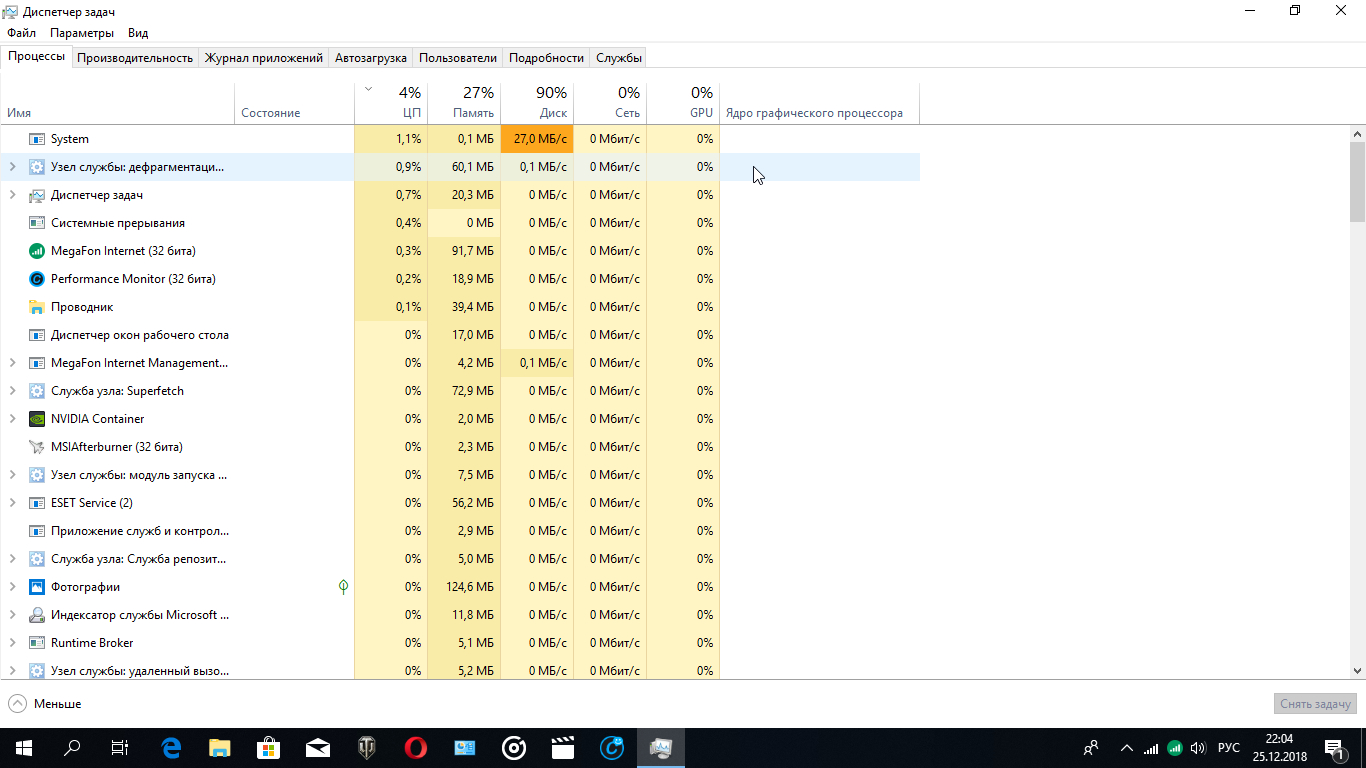The width and height of the screenshot is (1366, 768).
Task: Open the Файл menu
Action: [x=21, y=33]
